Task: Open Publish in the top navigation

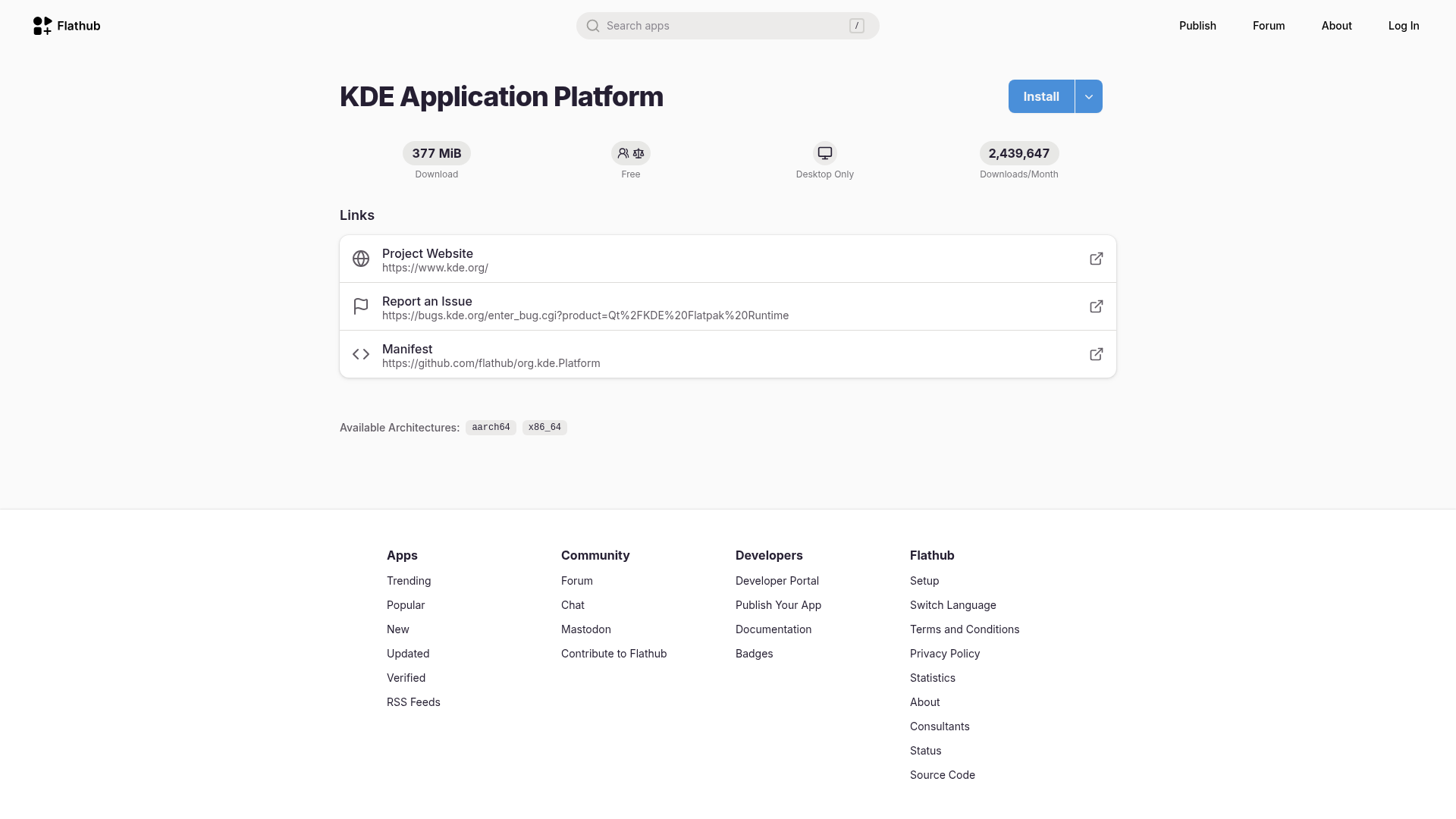Action: (x=1197, y=26)
